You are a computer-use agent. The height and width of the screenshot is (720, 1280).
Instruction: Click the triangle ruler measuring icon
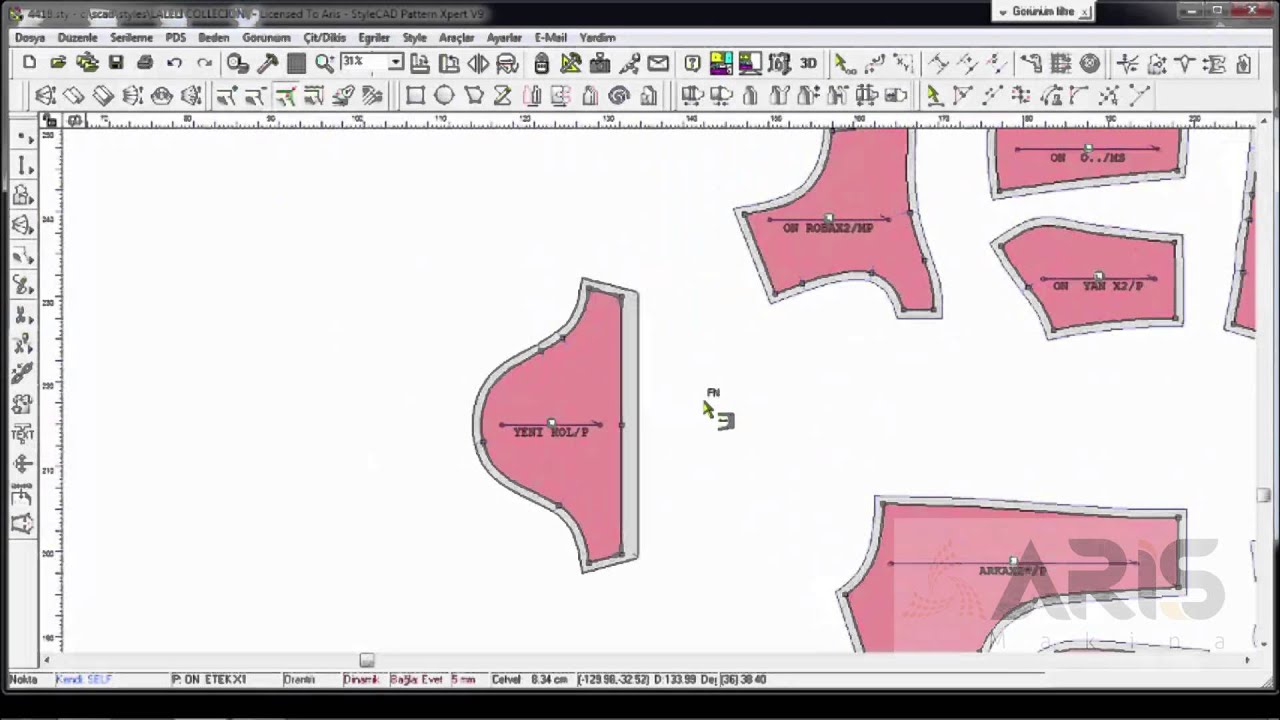click(x=571, y=63)
